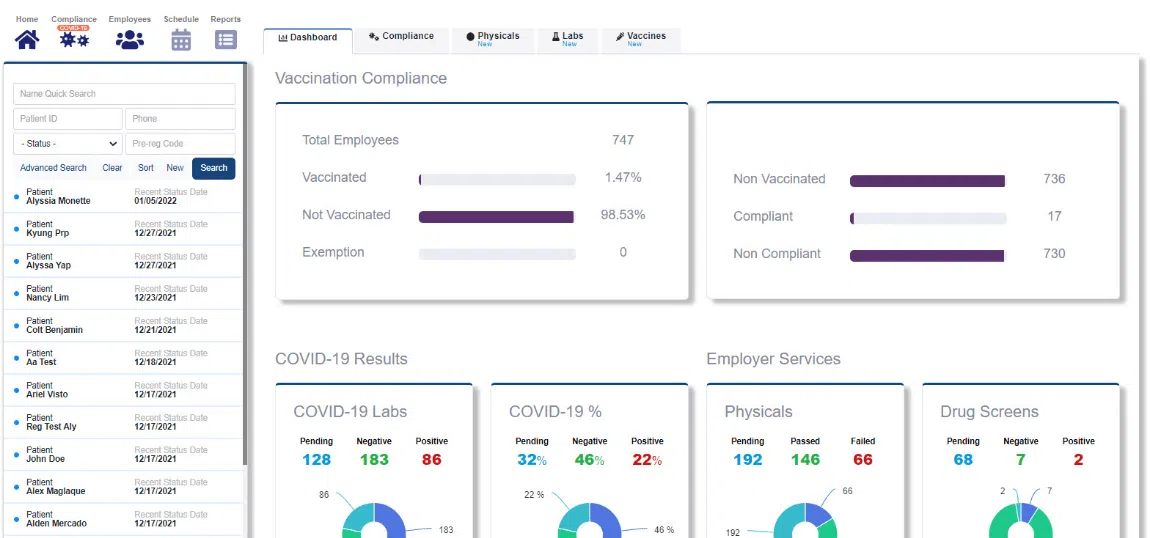The height and width of the screenshot is (538, 1150).
Task: Select patient Alyssia Monette from list
Action: [58, 201]
